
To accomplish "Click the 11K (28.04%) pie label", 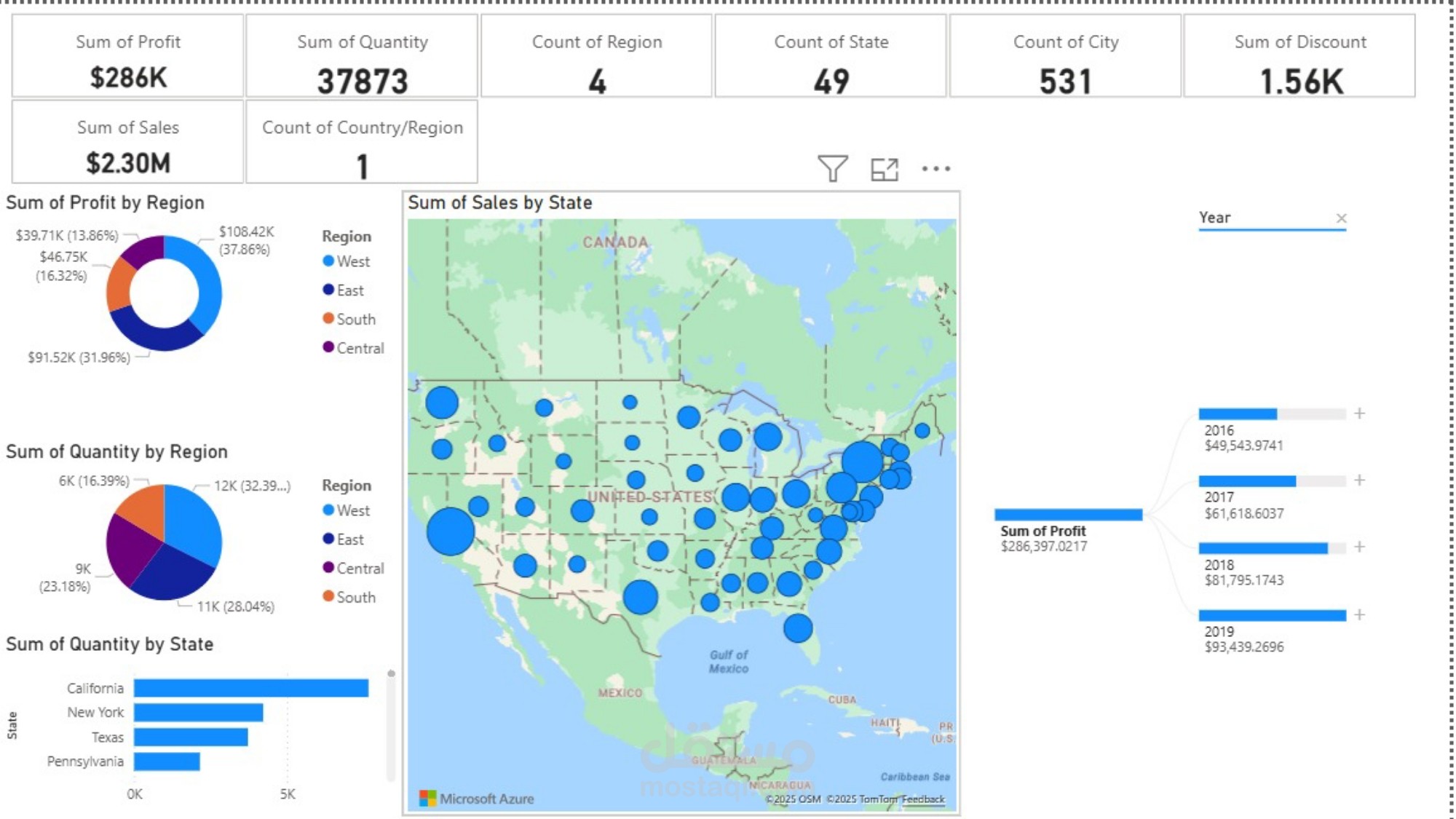I will click(236, 606).
